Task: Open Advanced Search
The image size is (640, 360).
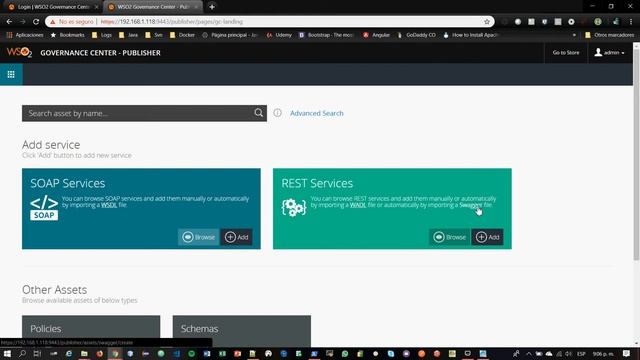Action: pyautogui.click(x=317, y=113)
